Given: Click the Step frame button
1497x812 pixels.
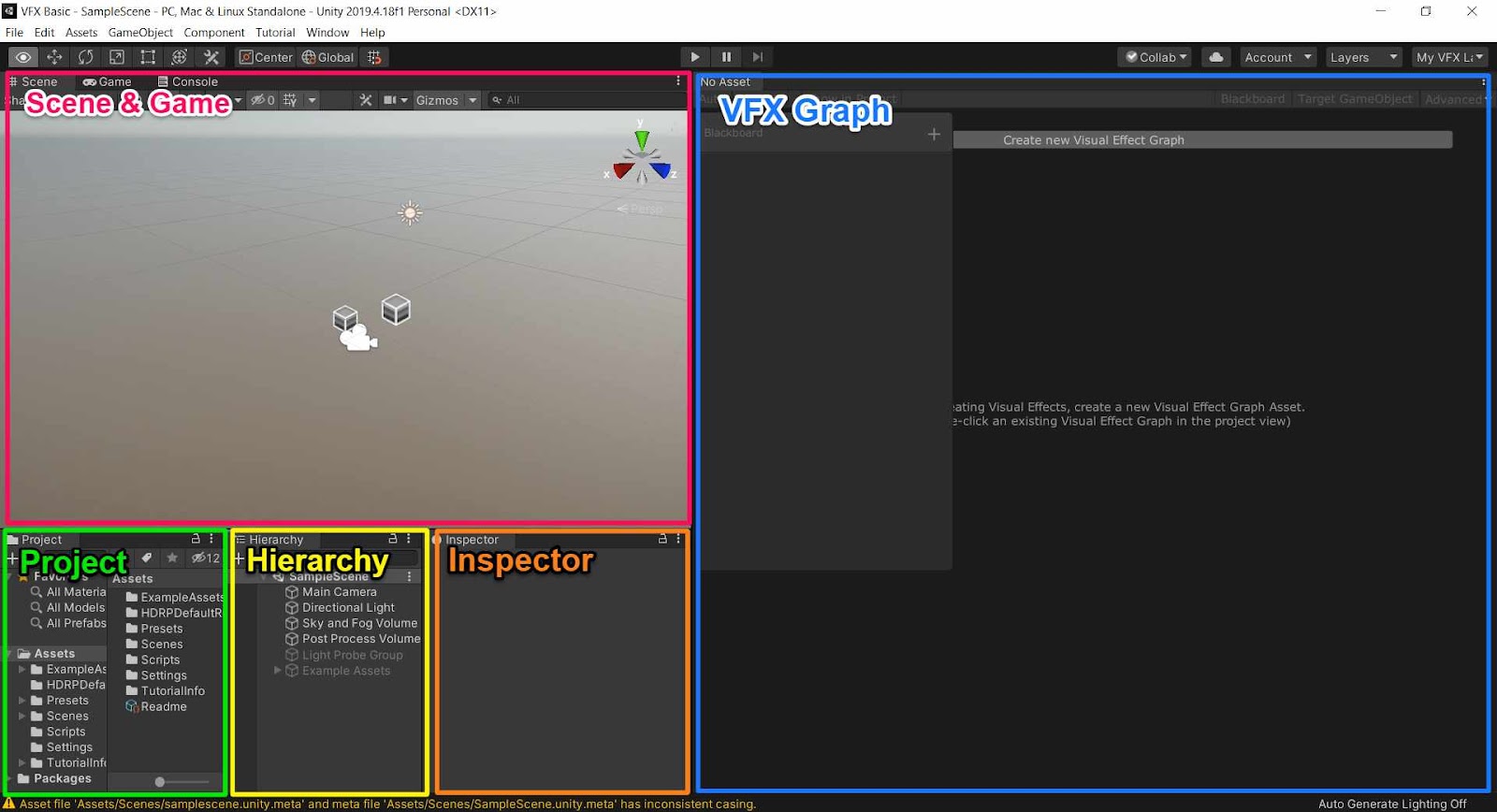Looking at the screenshot, I should pos(758,57).
